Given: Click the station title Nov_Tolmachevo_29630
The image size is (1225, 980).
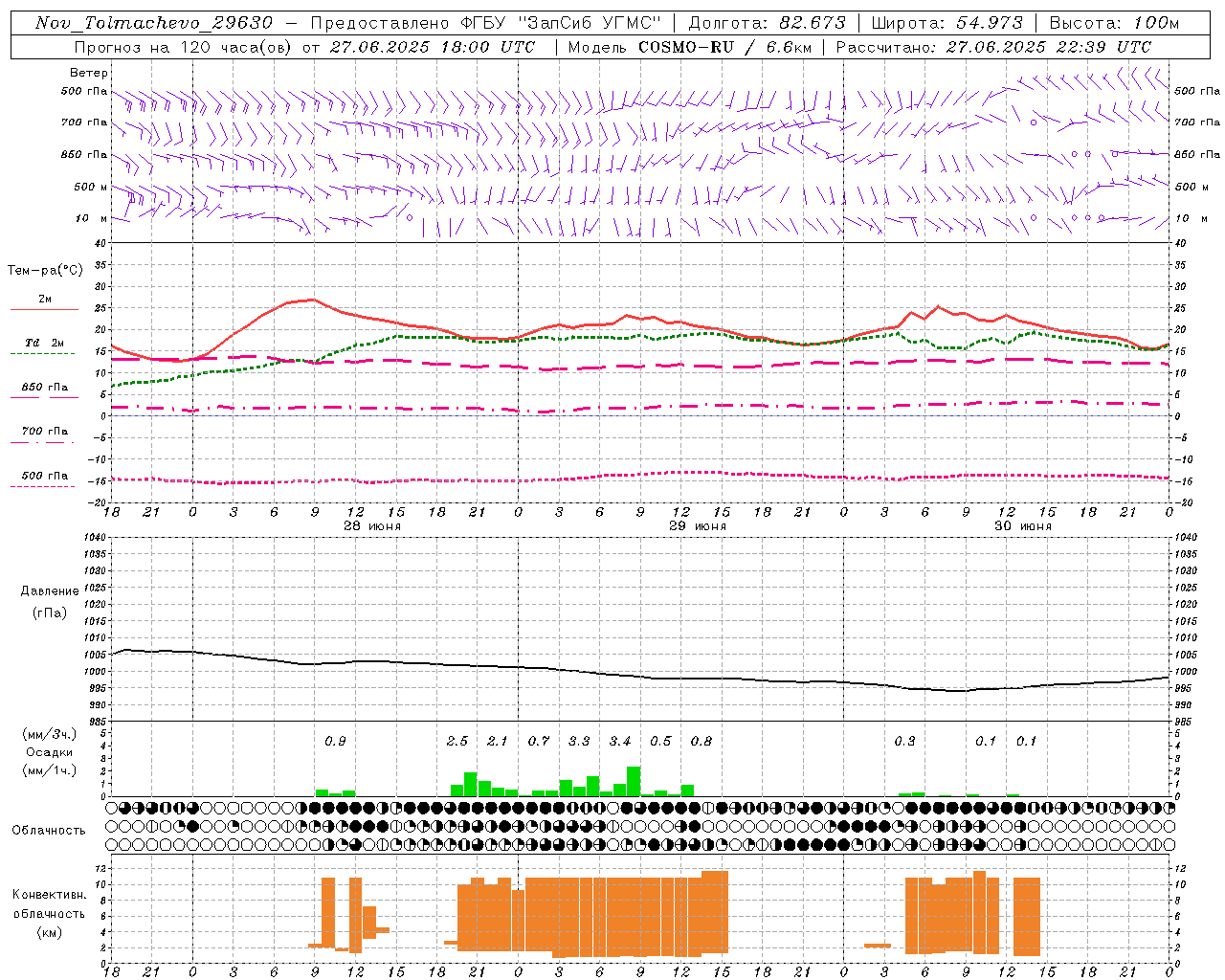Looking at the screenshot, I should [153, 23].
